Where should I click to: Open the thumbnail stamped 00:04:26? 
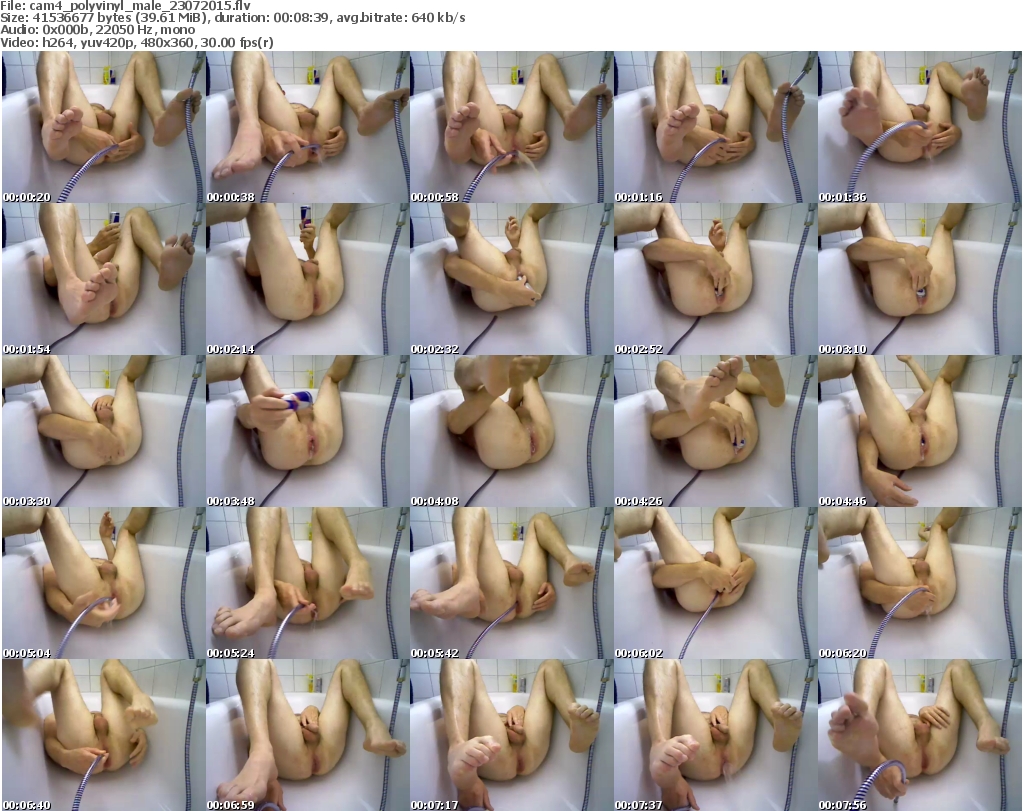715,432
